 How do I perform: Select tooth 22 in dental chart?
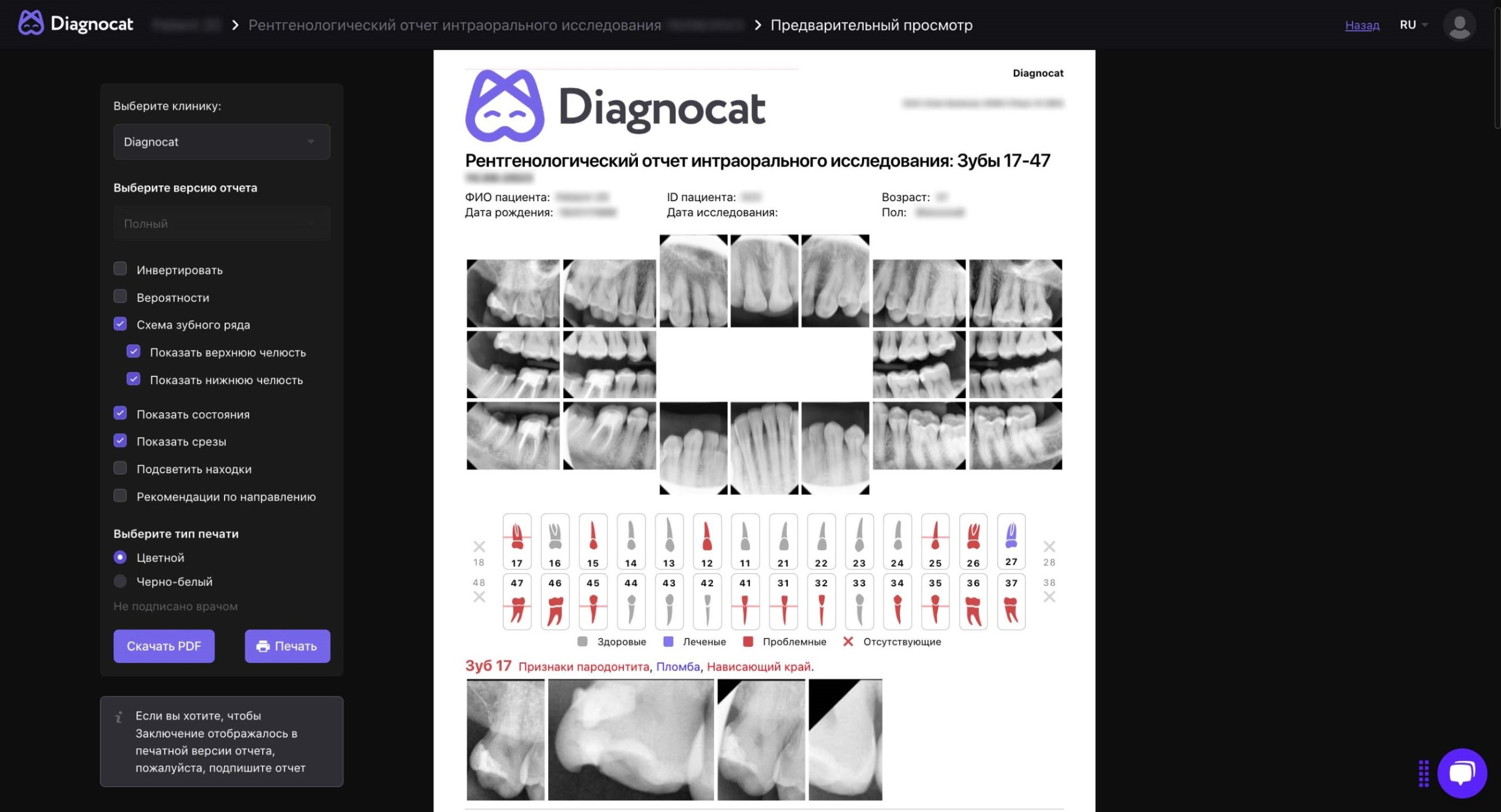(821, 541)
